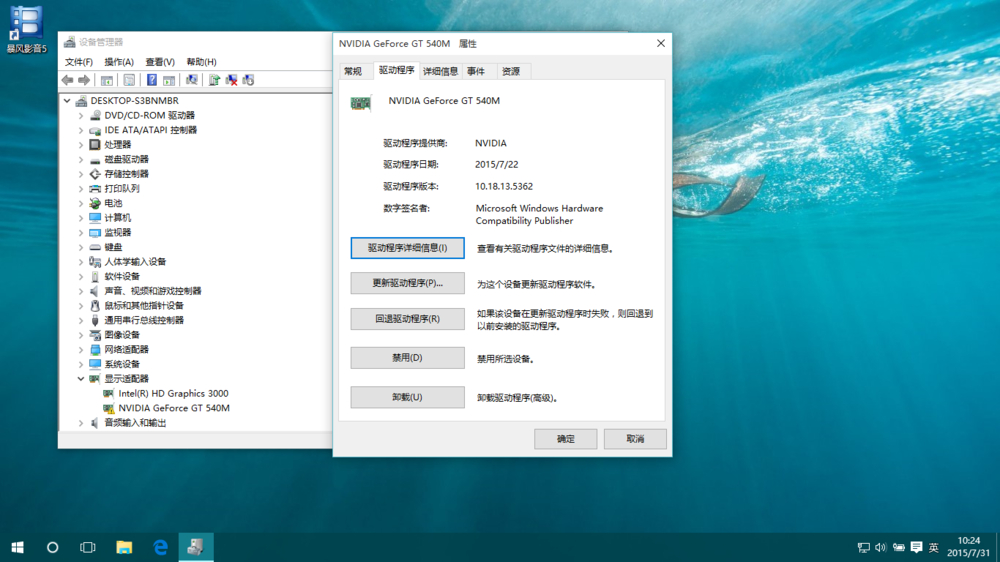Click the Back arrow in Device Manager toolbar
The image size is (1000, 562).
tap(68, 80)
